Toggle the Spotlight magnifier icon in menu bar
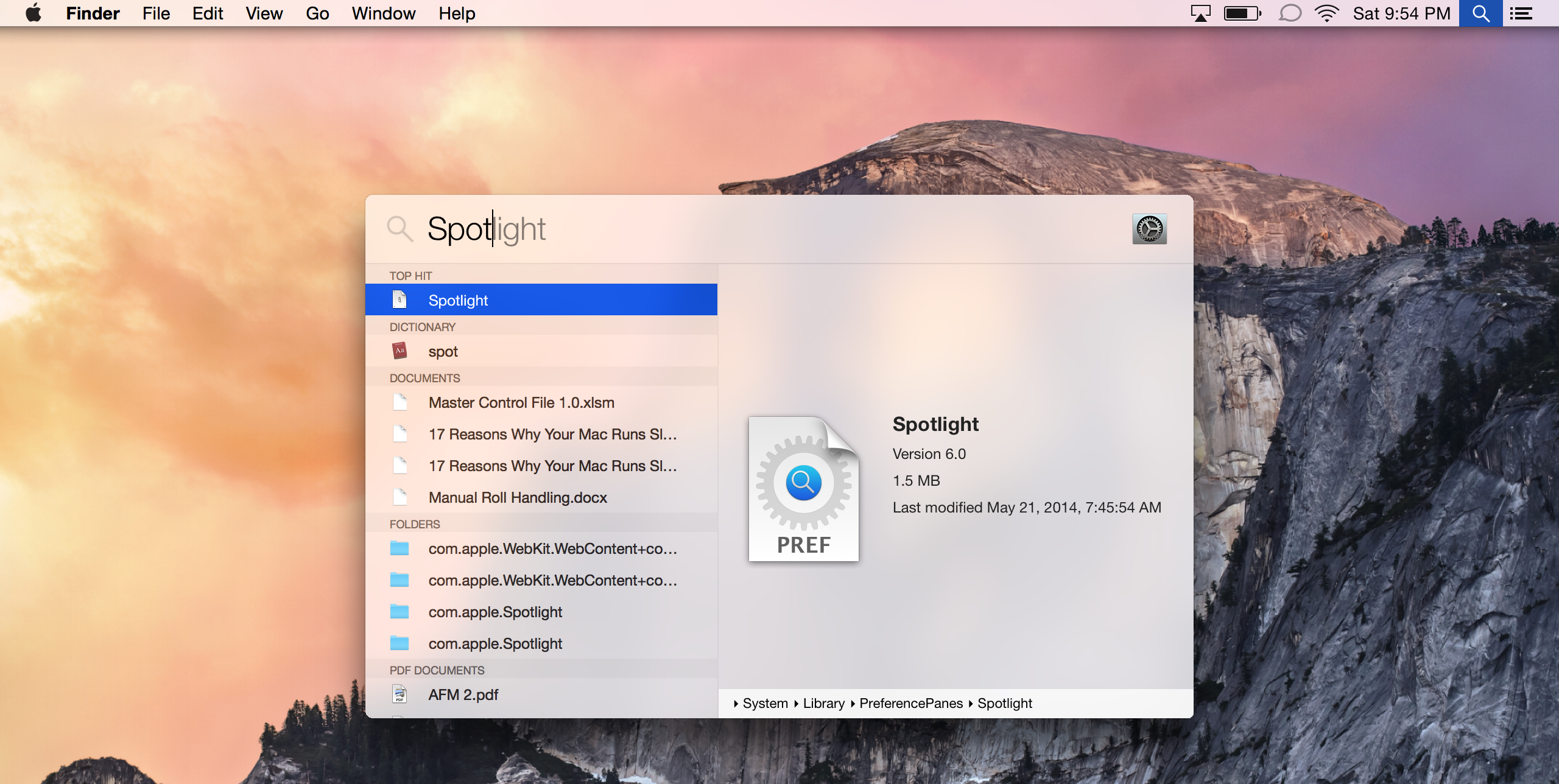This screenshot has height=784, width=1559. click(x=1480, y=13)
